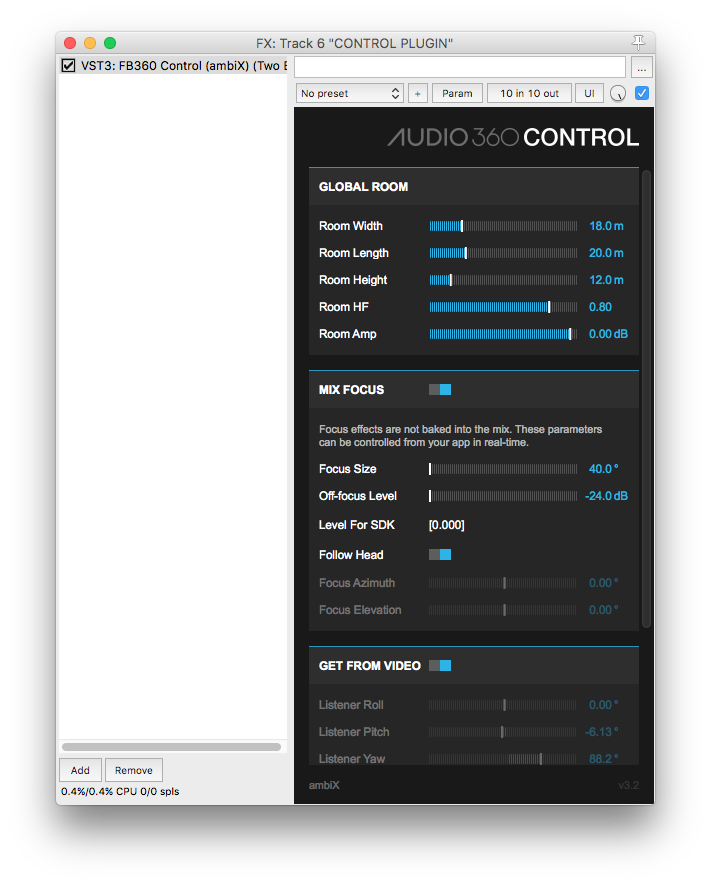This screenshot has height=885, width=711.
Task: Click the Add FX button
Action: click(80, 770)
